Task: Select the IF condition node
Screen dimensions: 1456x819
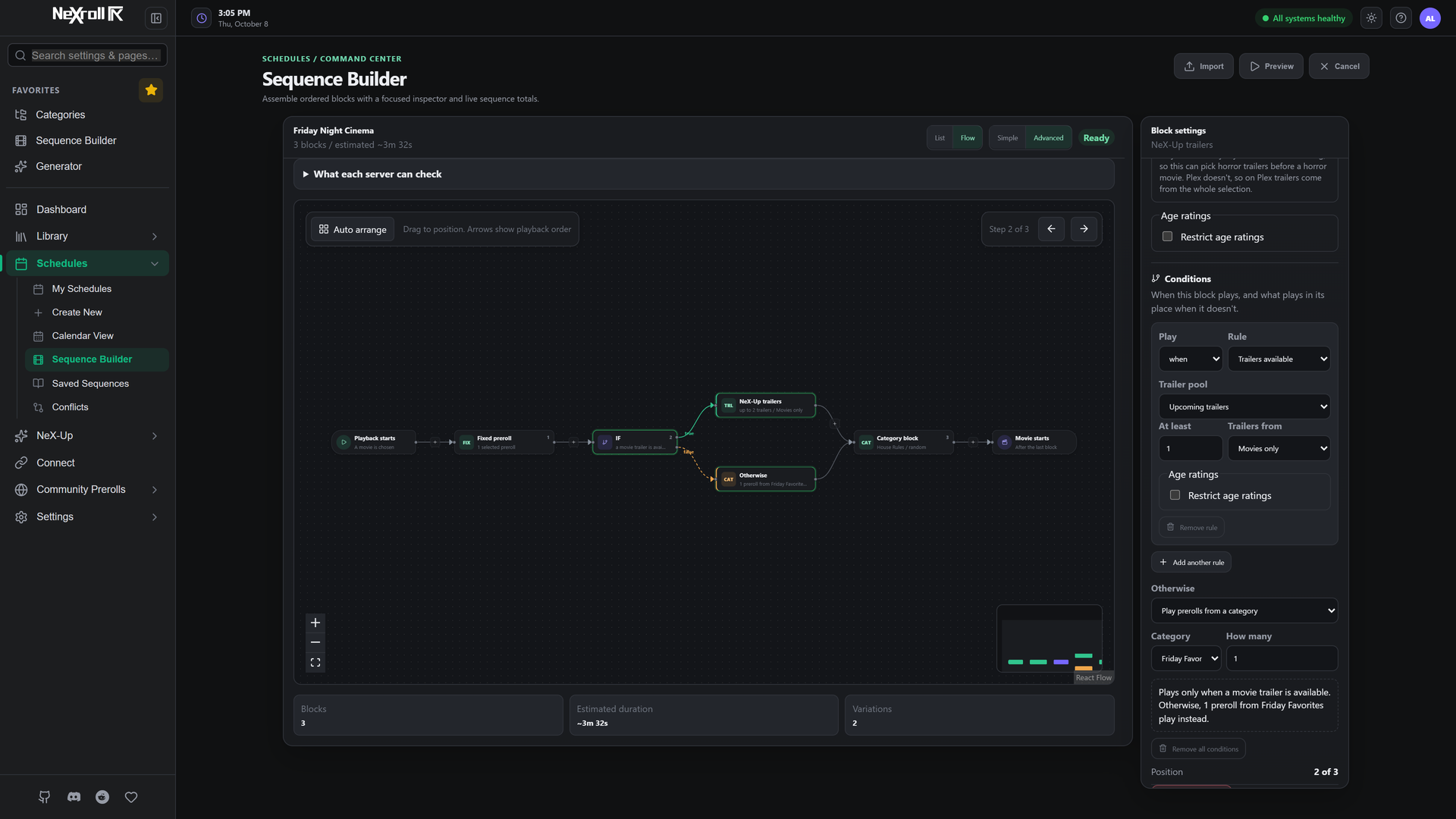Action: 635,442
